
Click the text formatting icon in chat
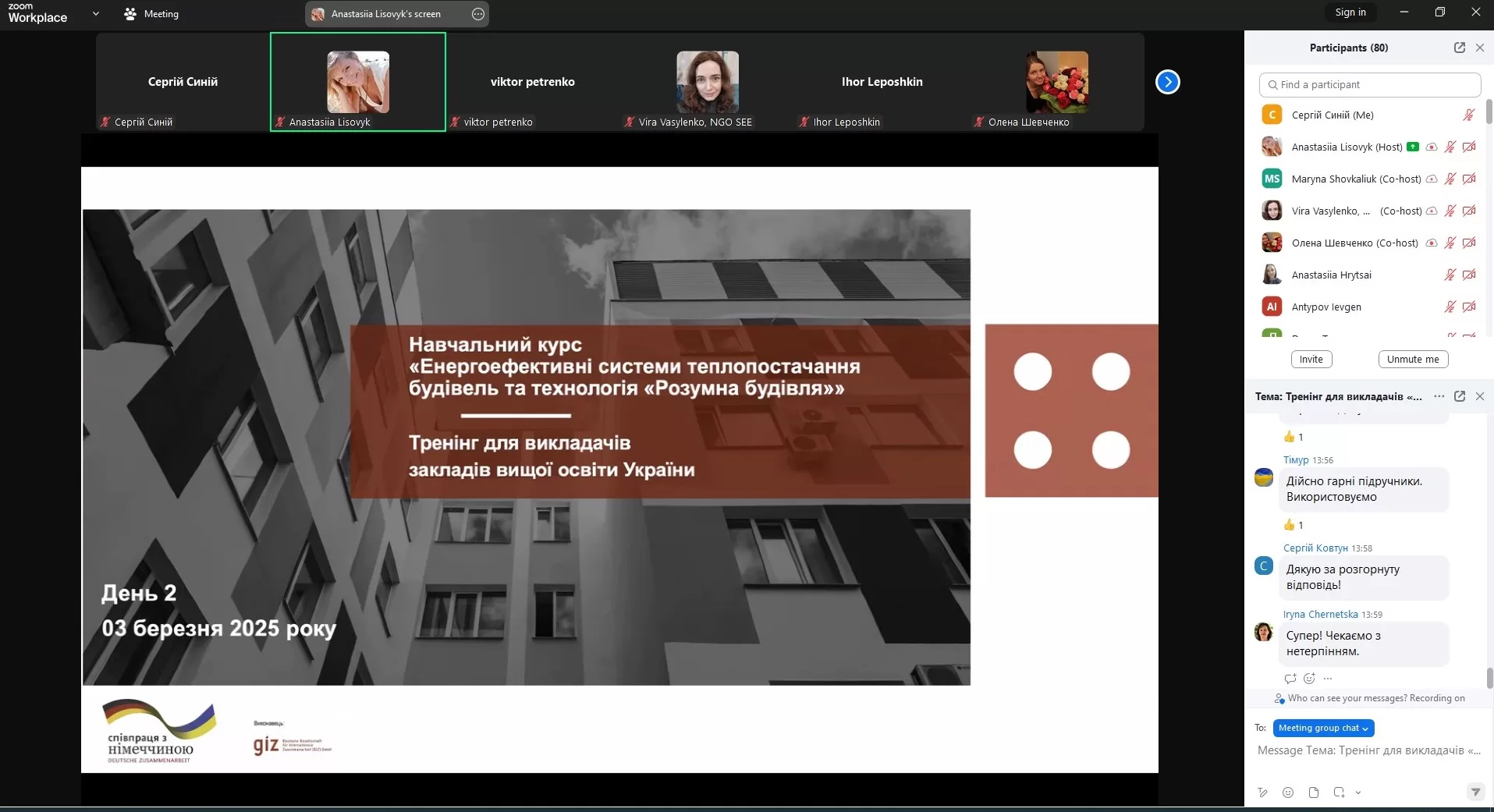coord(1263,792)
